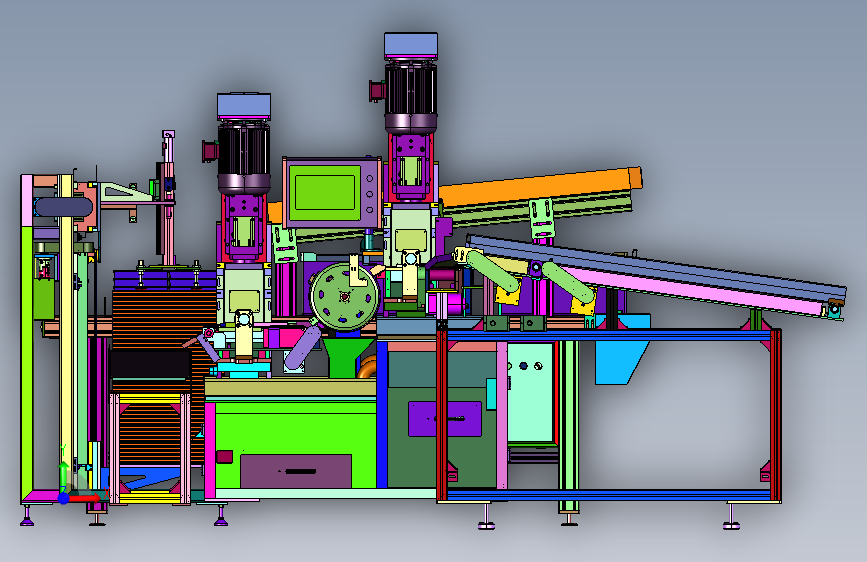Select the orange tube on the upper conveyor

[x=540, y=186]
